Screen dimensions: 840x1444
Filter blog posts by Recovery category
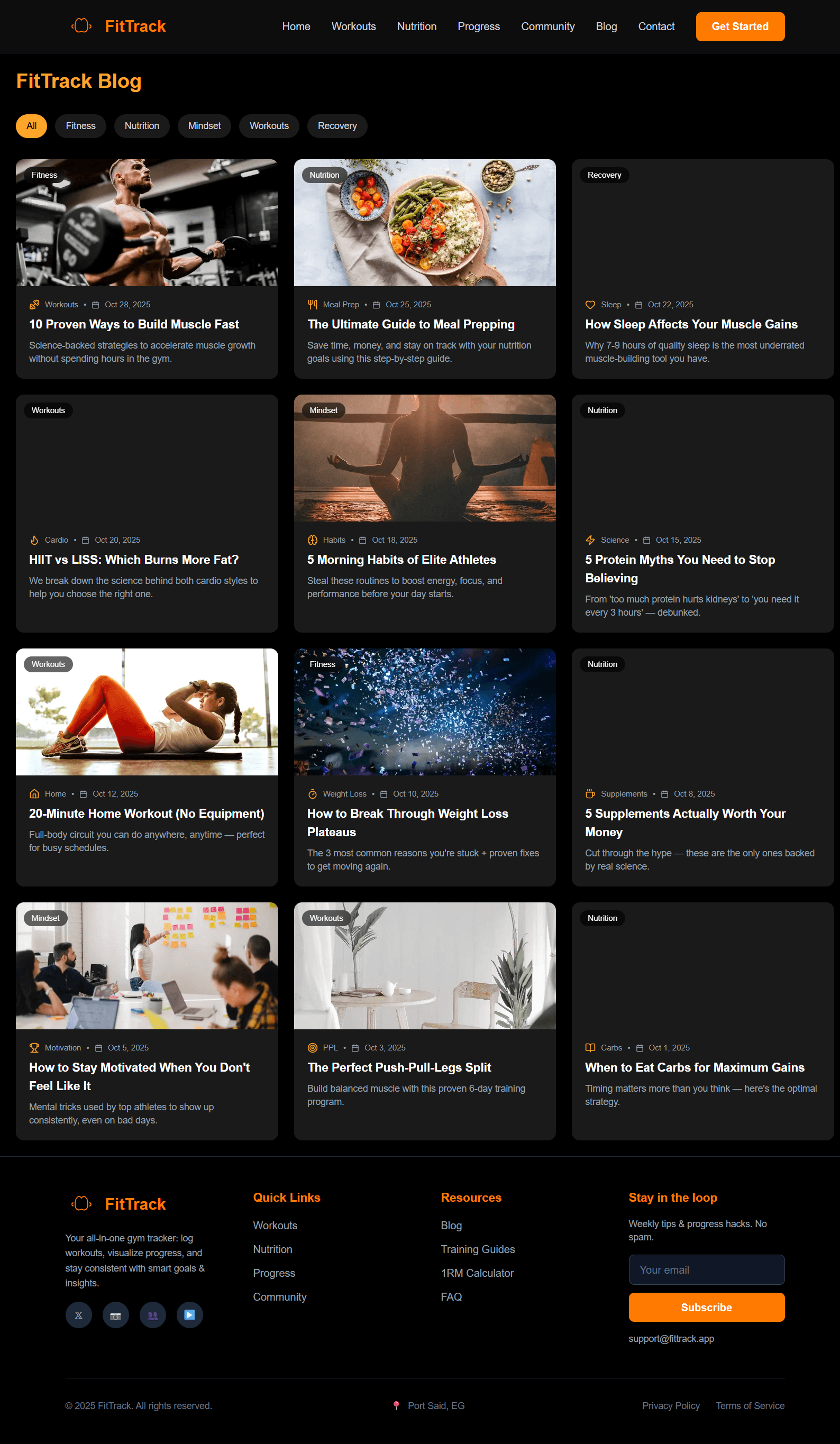[x=337, y=126]
